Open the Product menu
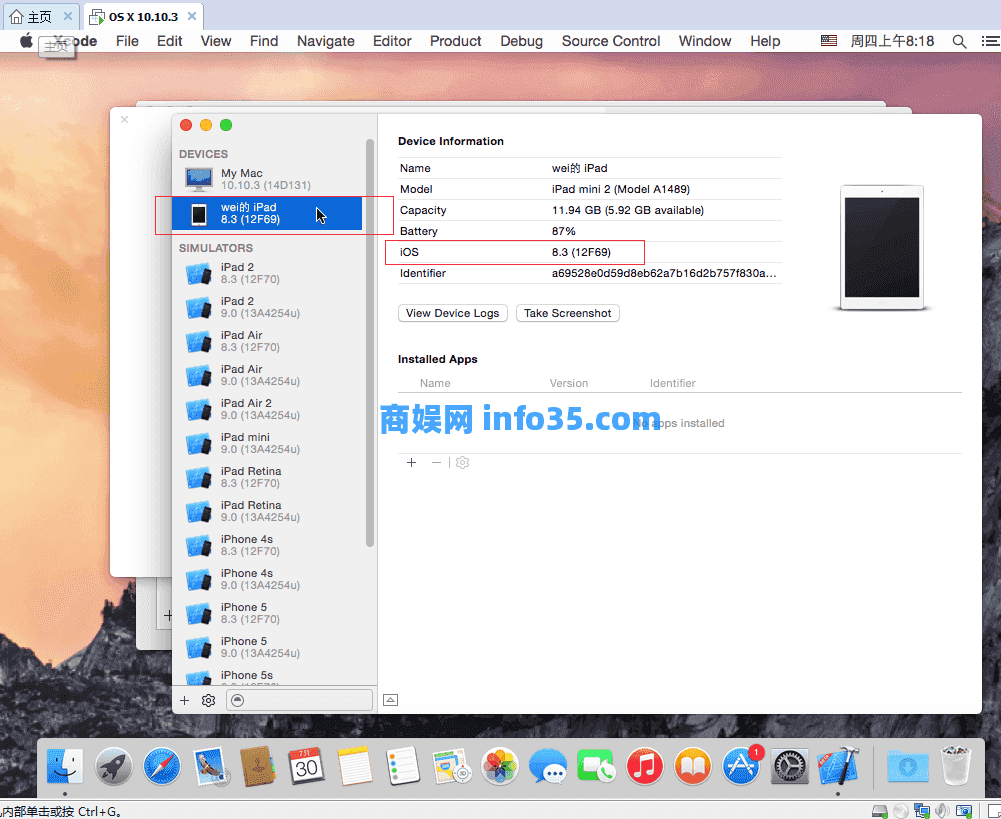Image resolution: width=1001 pixels, height=819 pixels. coord(455,41)
